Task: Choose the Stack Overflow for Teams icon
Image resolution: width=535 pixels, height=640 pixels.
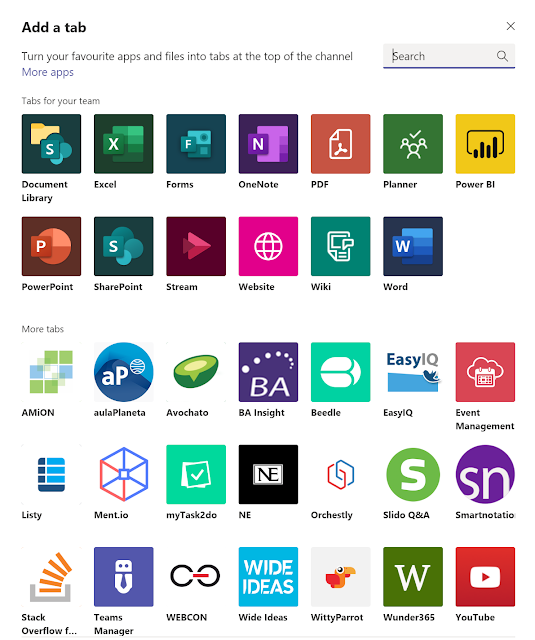Action: tap(51, 577)
